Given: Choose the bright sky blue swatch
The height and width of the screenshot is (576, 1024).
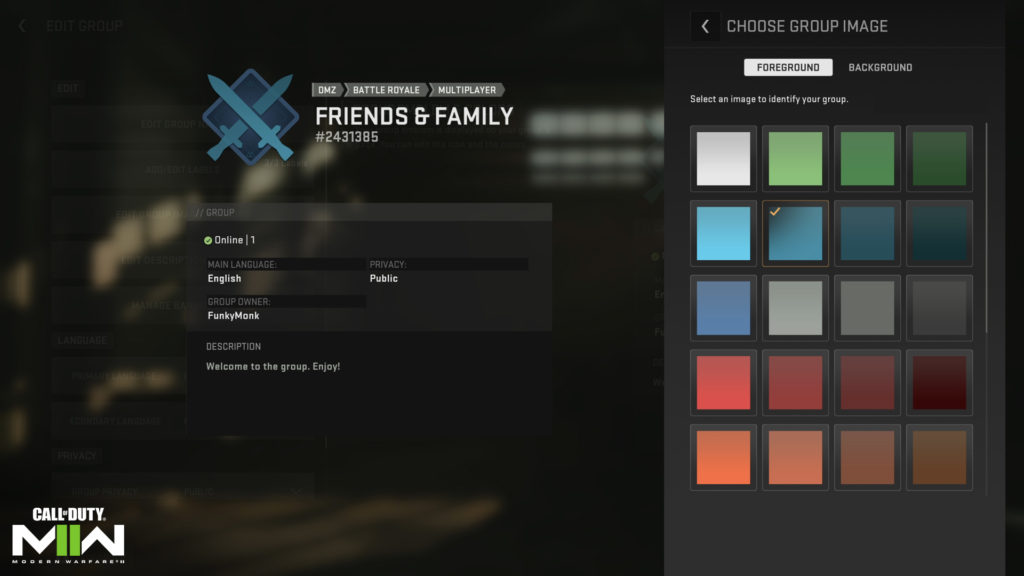Looking at the screenshot, I should (x=723, y=233).
